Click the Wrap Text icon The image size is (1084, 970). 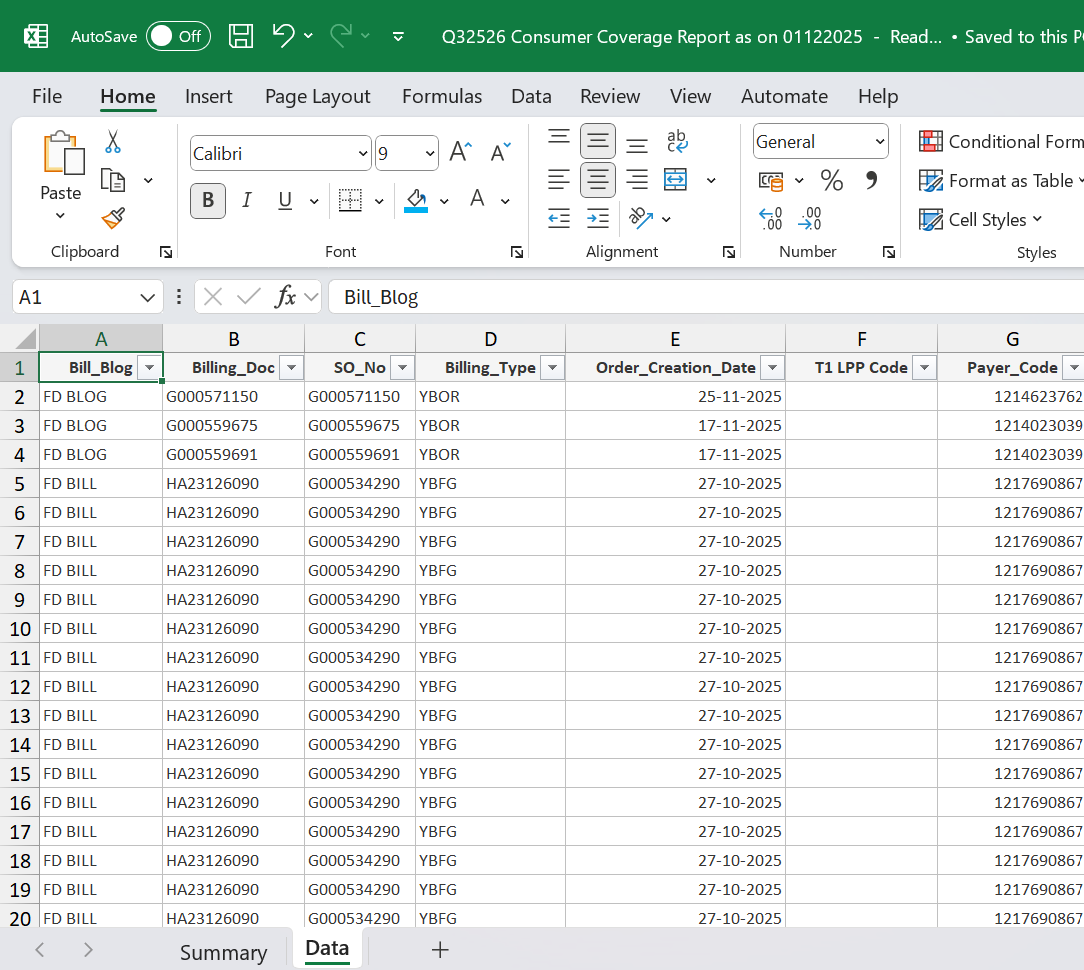pos(677,141)
